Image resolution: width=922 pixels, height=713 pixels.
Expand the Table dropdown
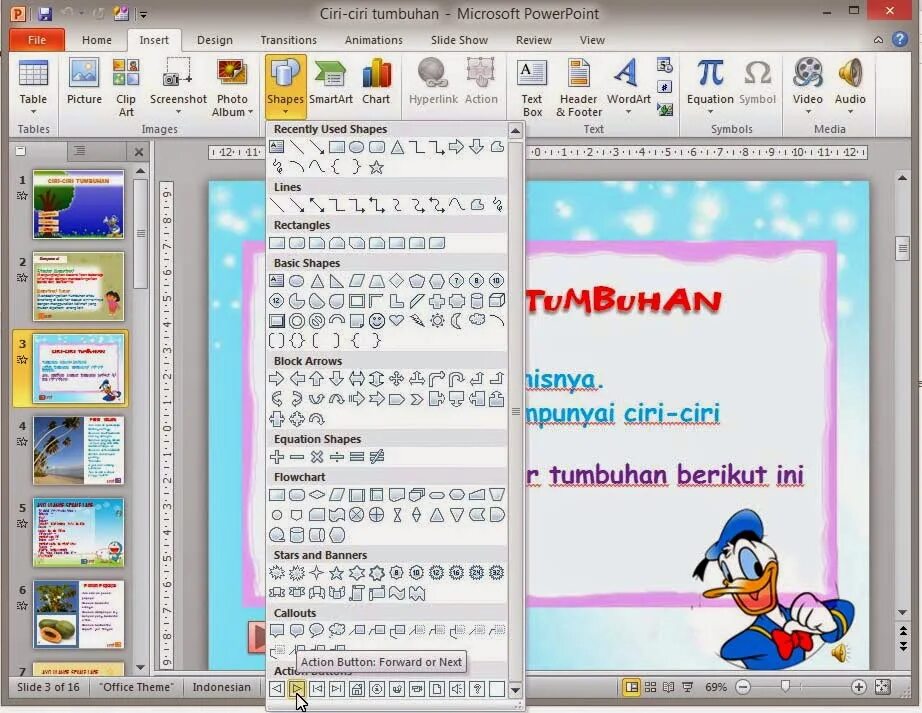pyautogui.click(x=34, y=112)
